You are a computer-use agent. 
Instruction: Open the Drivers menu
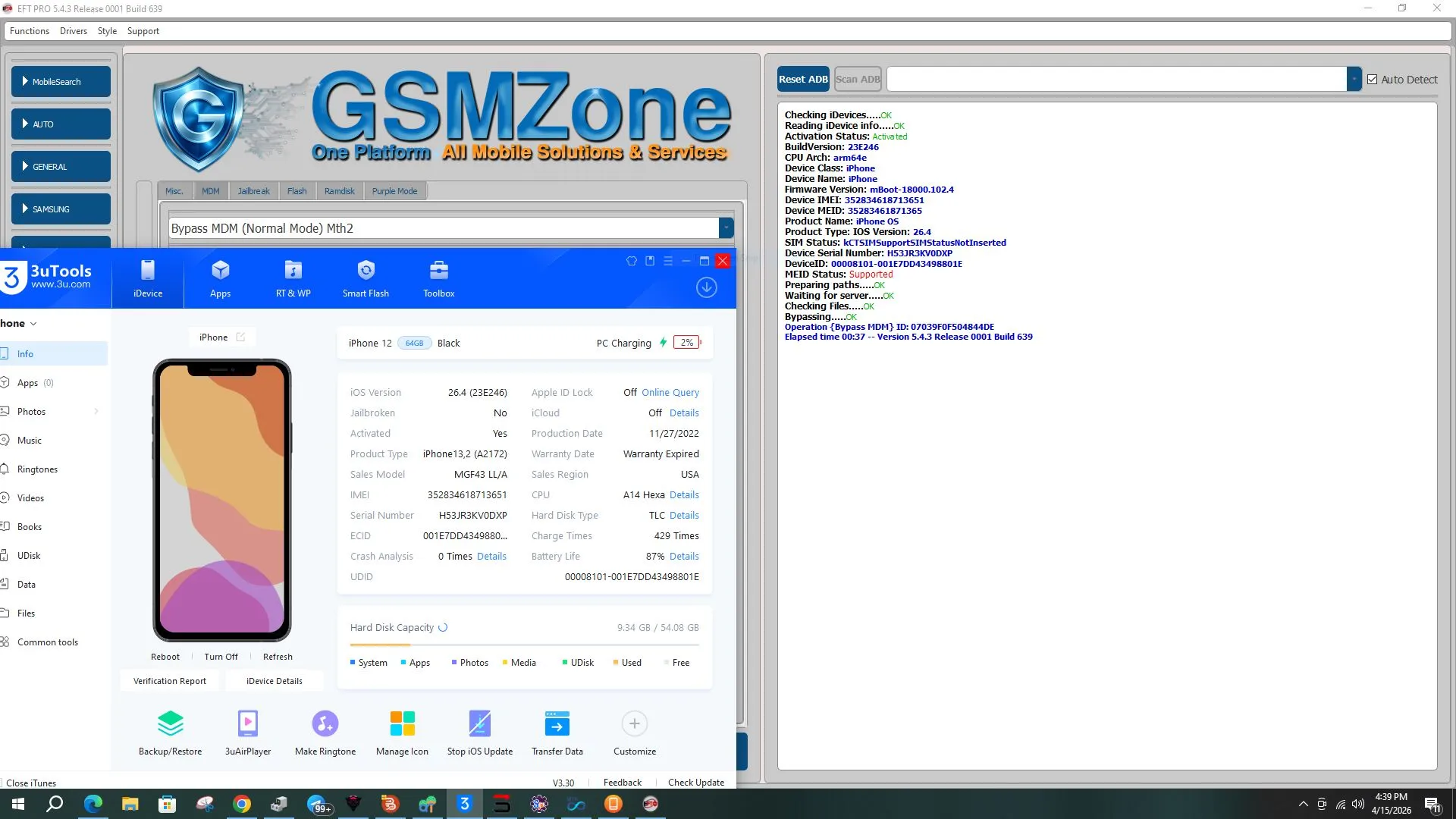(73, 31)
